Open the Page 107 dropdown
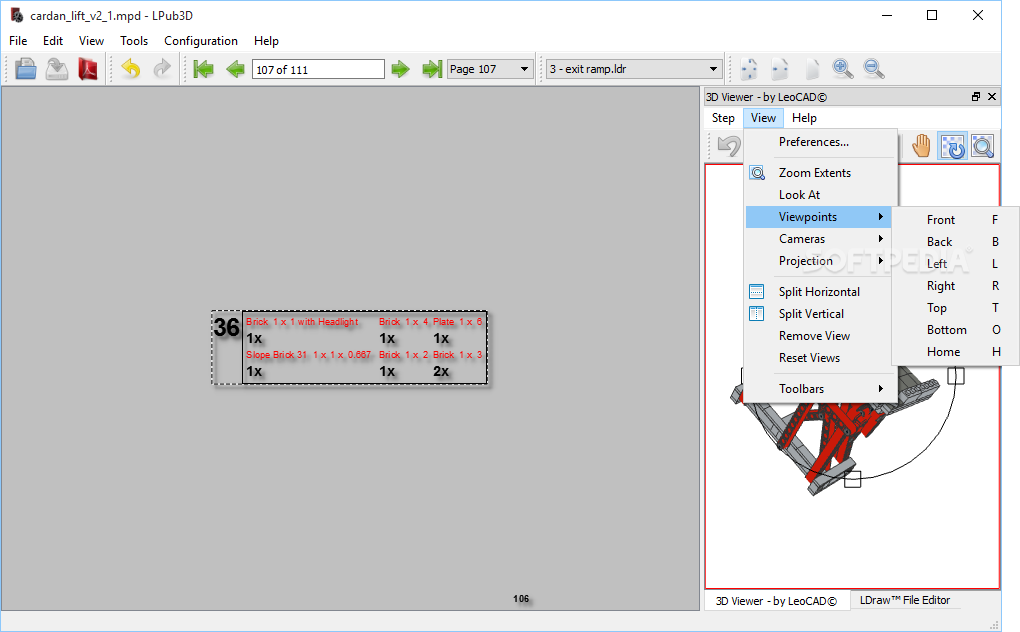1020x632 pixels. coord(490,69)
